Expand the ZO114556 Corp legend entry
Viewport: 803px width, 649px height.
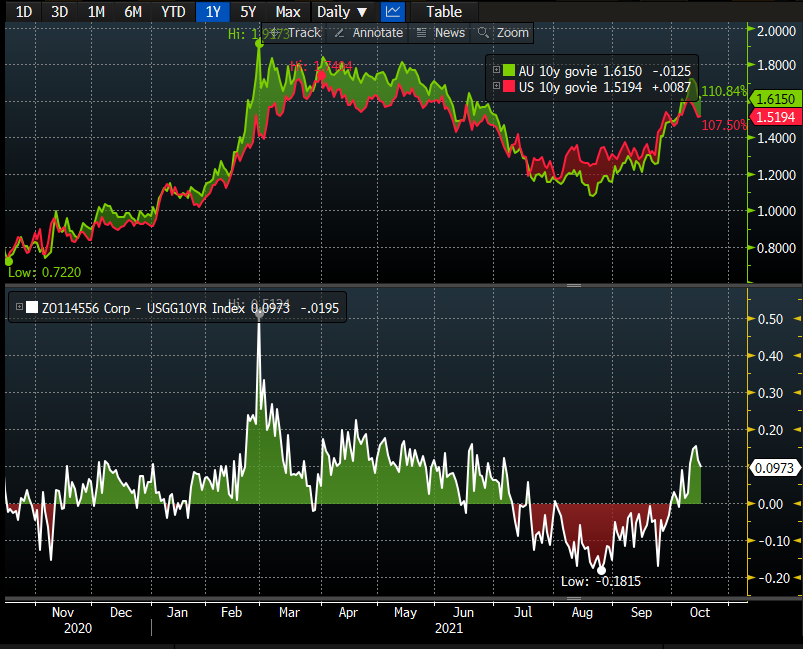(19, 309)
